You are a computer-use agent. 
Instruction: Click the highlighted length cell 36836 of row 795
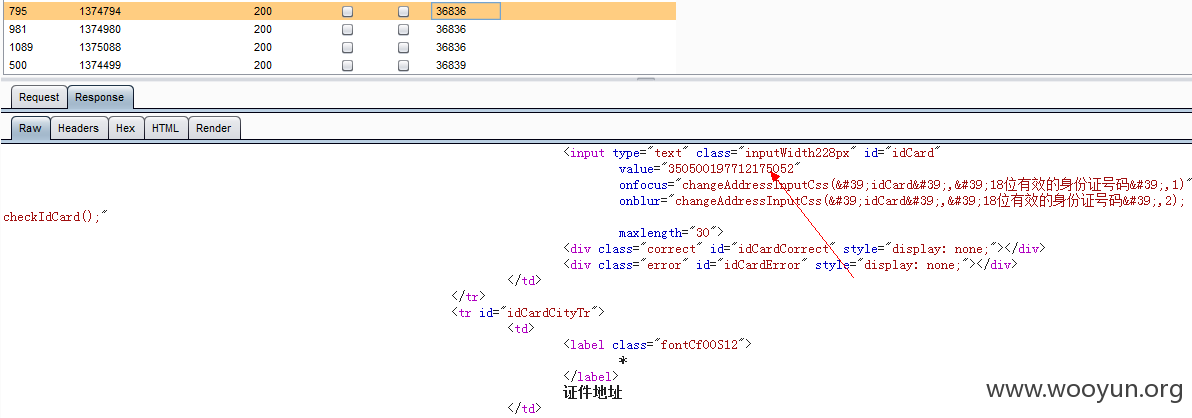tap(465, 11)
